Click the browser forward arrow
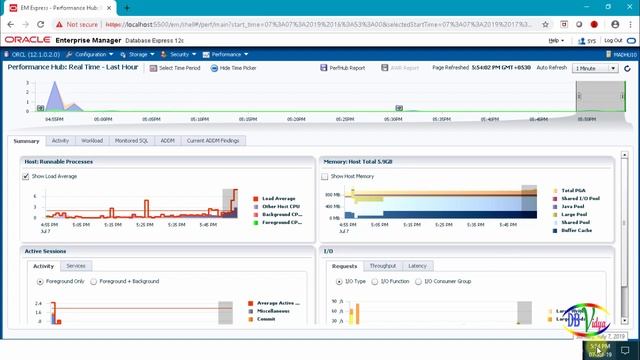Viewport: 640px width, 360px height. [25, 24]
